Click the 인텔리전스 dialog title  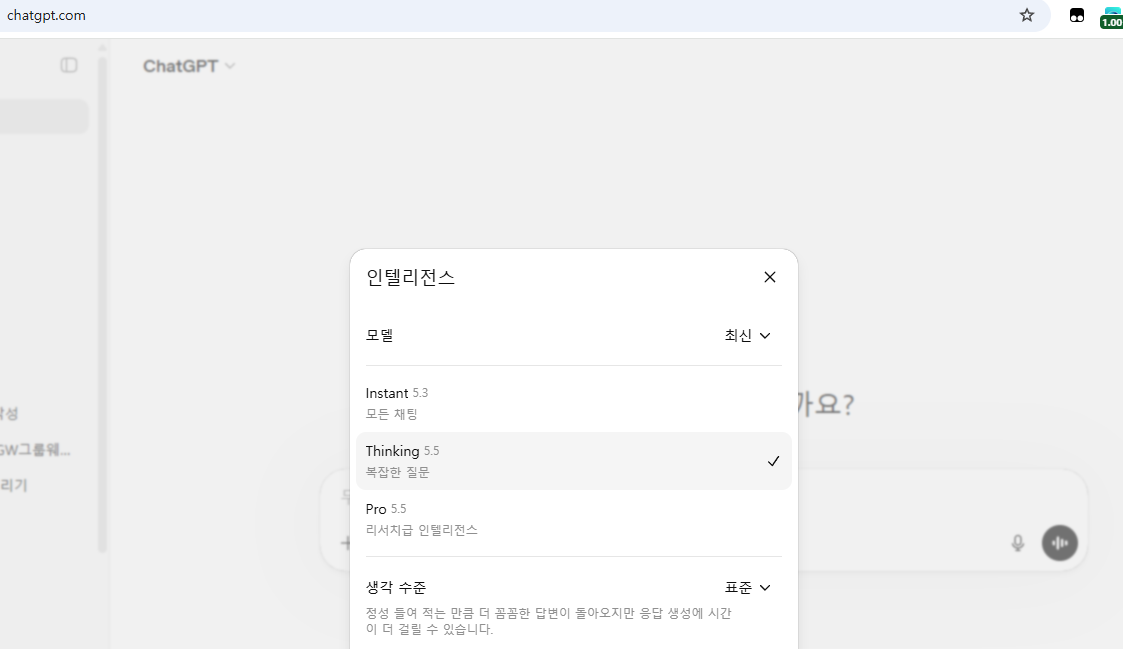click(x=410, y=277)
